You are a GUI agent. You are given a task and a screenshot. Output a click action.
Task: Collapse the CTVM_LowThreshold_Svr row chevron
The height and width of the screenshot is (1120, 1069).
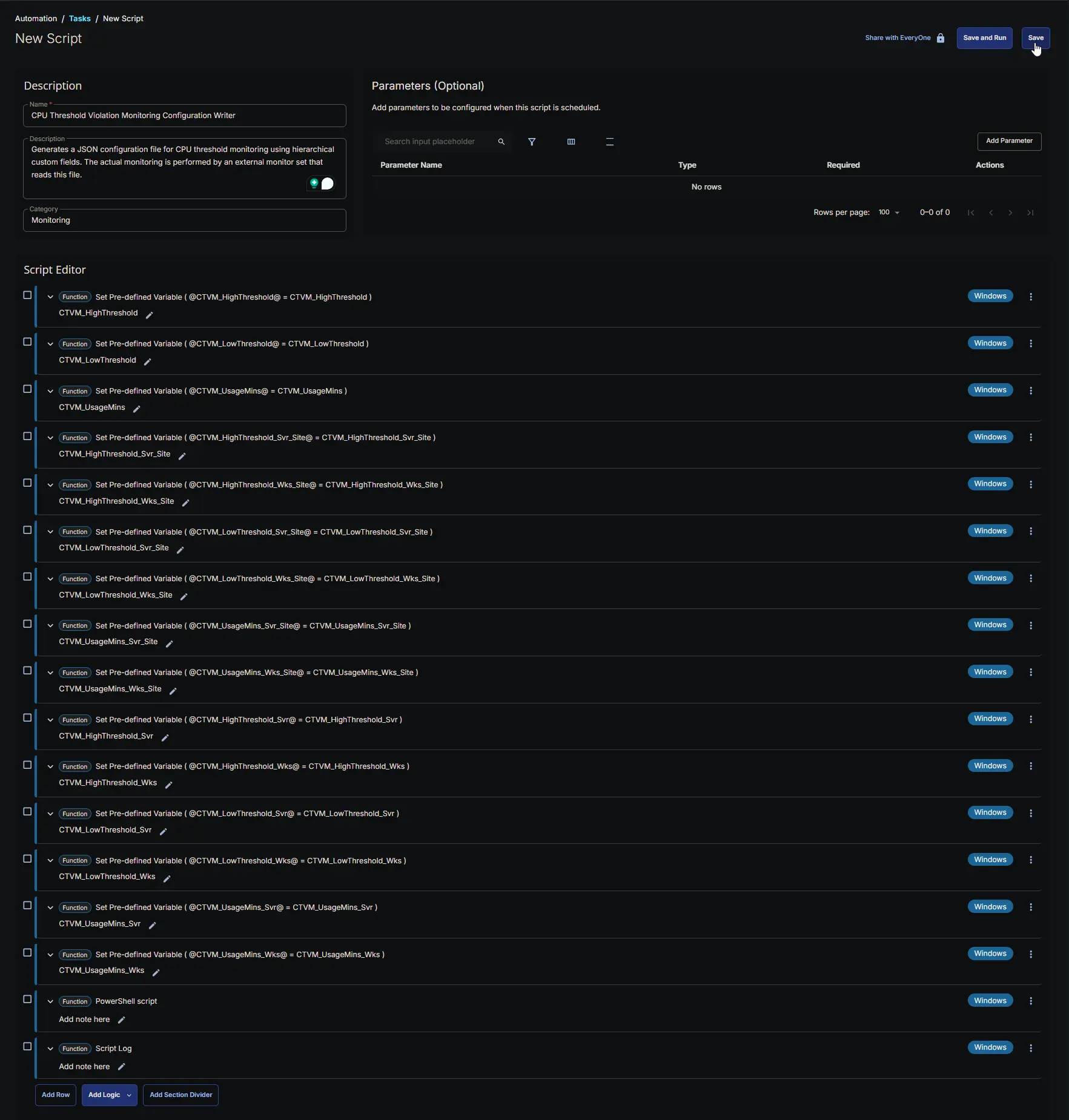[50, 814]
